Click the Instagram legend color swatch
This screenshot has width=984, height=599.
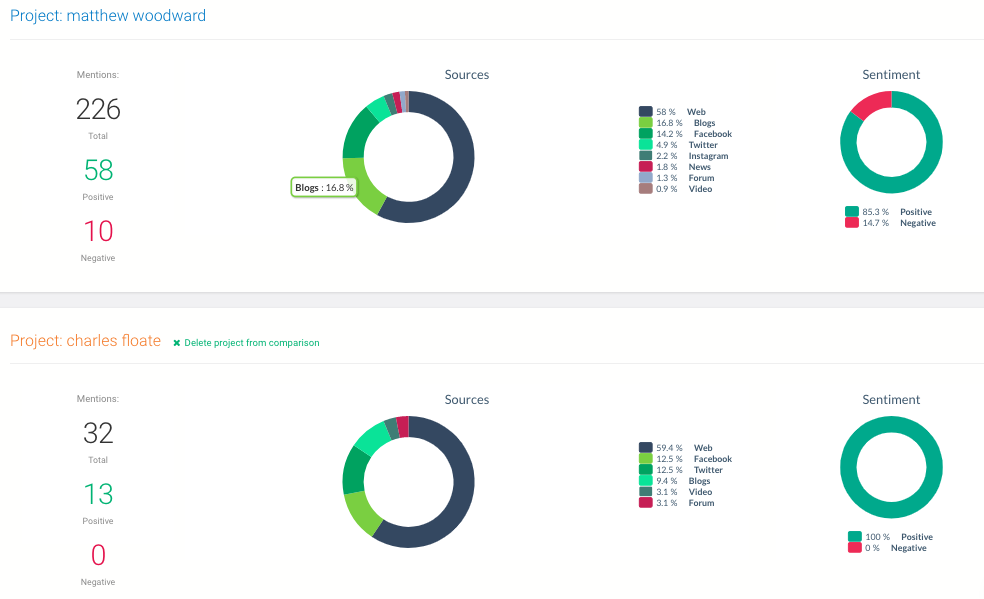646,156
